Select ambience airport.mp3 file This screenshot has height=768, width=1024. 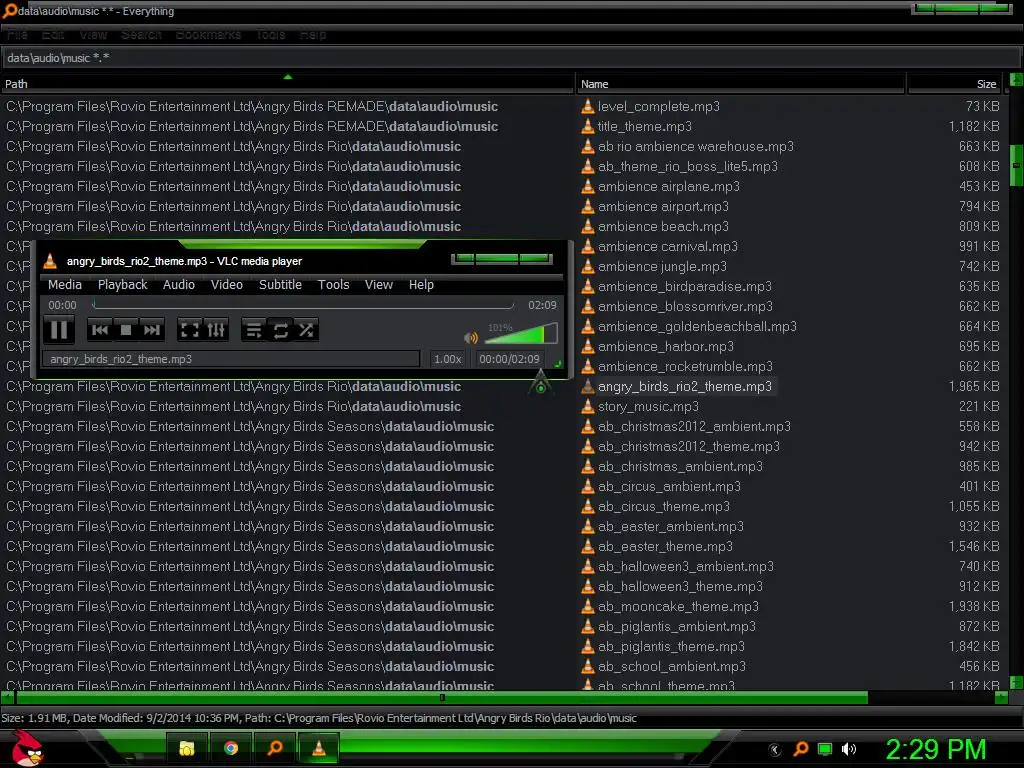tap(663, 206)
